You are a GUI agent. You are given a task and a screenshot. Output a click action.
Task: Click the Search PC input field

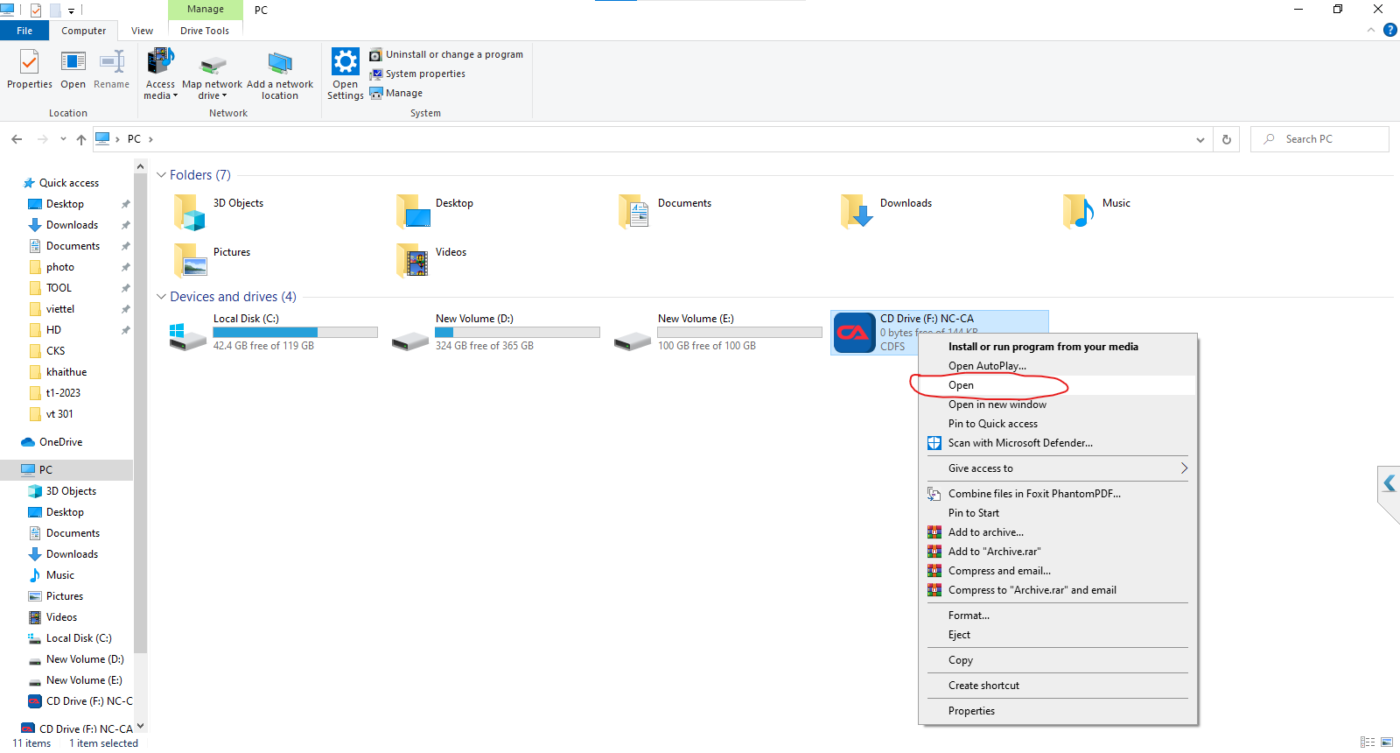1320,139
